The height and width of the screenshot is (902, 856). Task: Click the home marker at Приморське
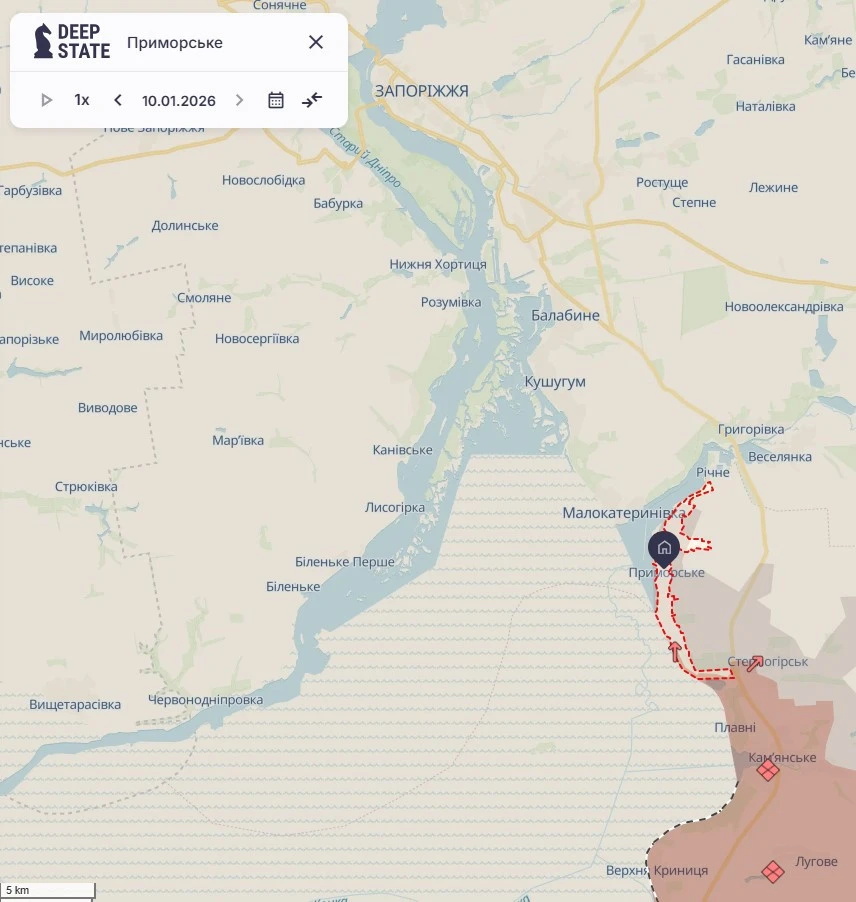coord(664,548)
